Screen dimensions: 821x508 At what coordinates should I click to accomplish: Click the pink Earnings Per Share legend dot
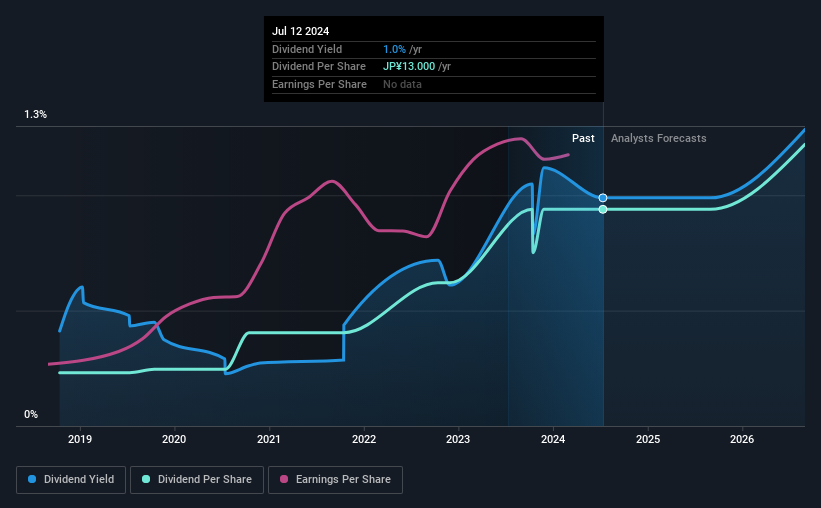click(x=284, y=479)
